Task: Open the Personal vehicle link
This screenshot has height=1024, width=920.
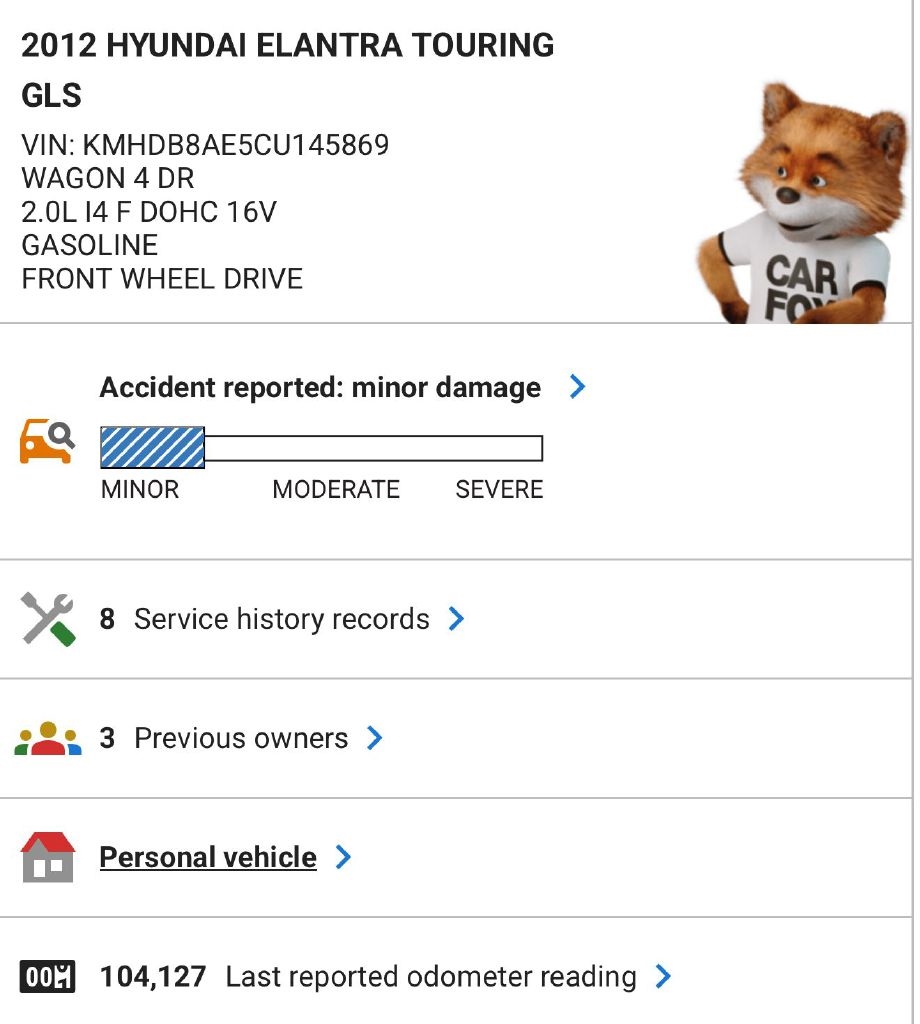Action: pyautogui.click(x=208, y=857)
